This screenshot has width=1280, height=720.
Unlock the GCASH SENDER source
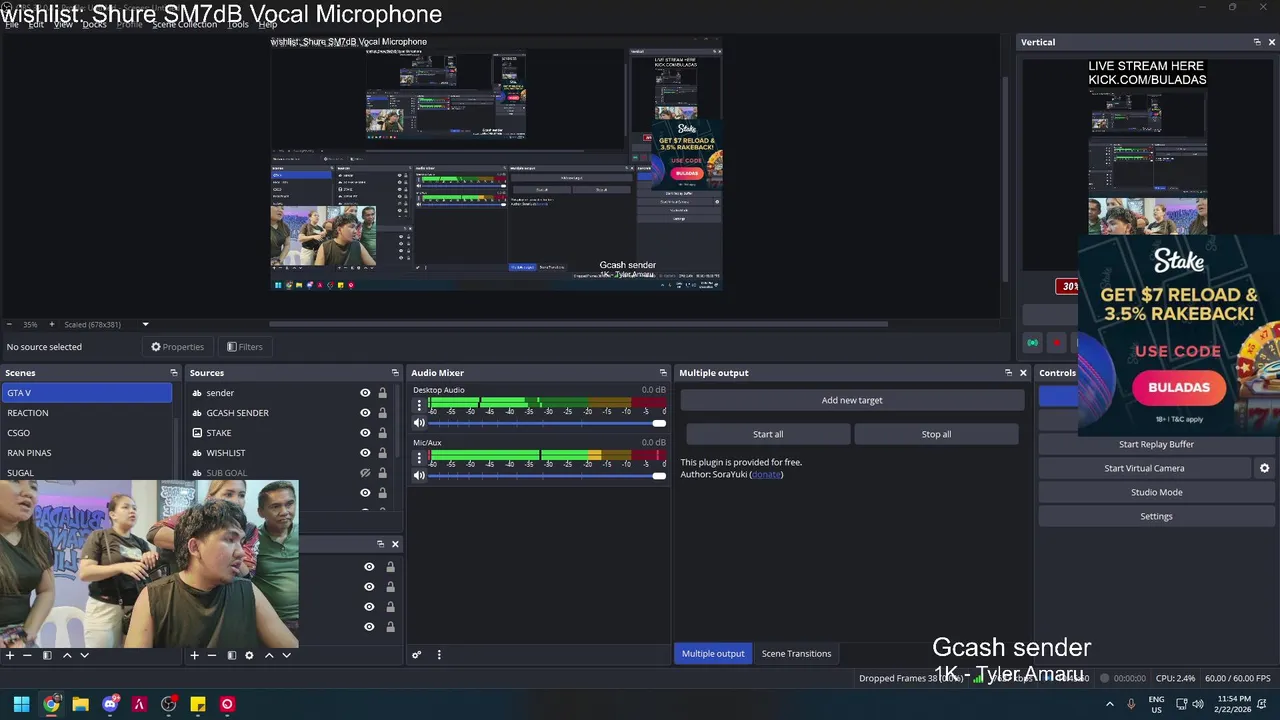click(x=382, y=413)
